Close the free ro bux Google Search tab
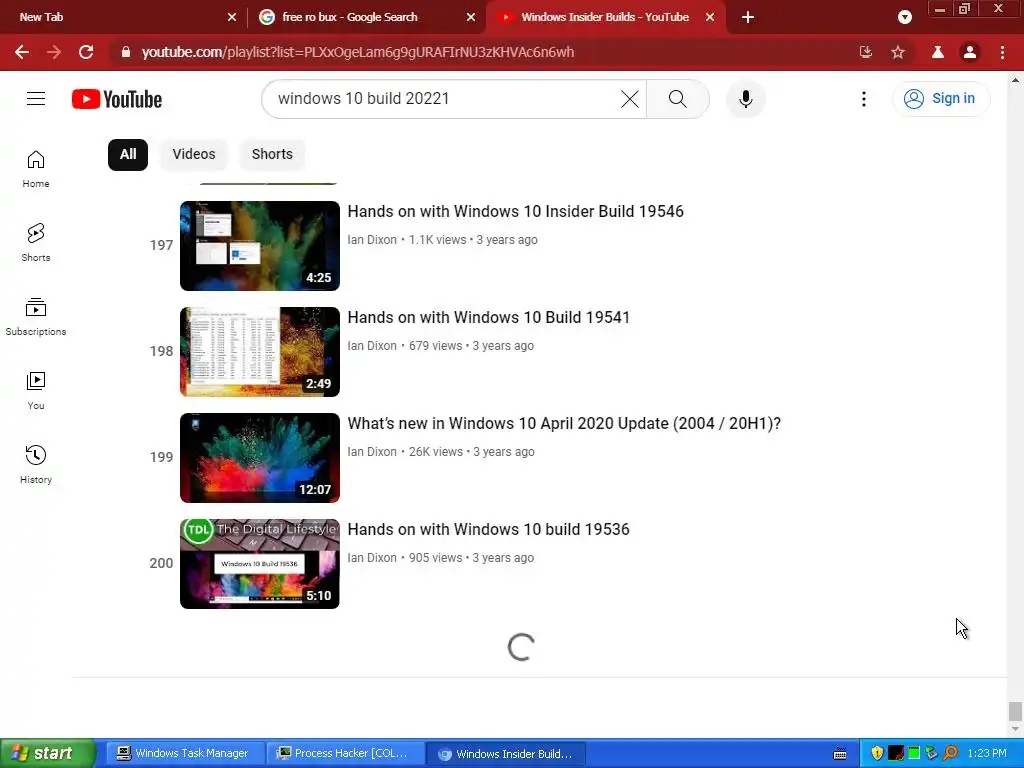The height and width of the screenshot is (768, 1024). point(471,18)
